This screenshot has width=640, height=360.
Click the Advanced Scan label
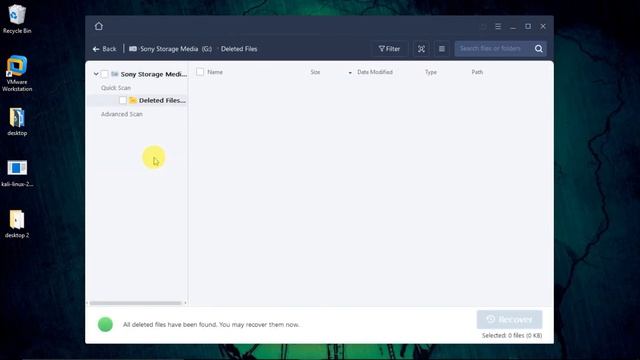point(122,114)
